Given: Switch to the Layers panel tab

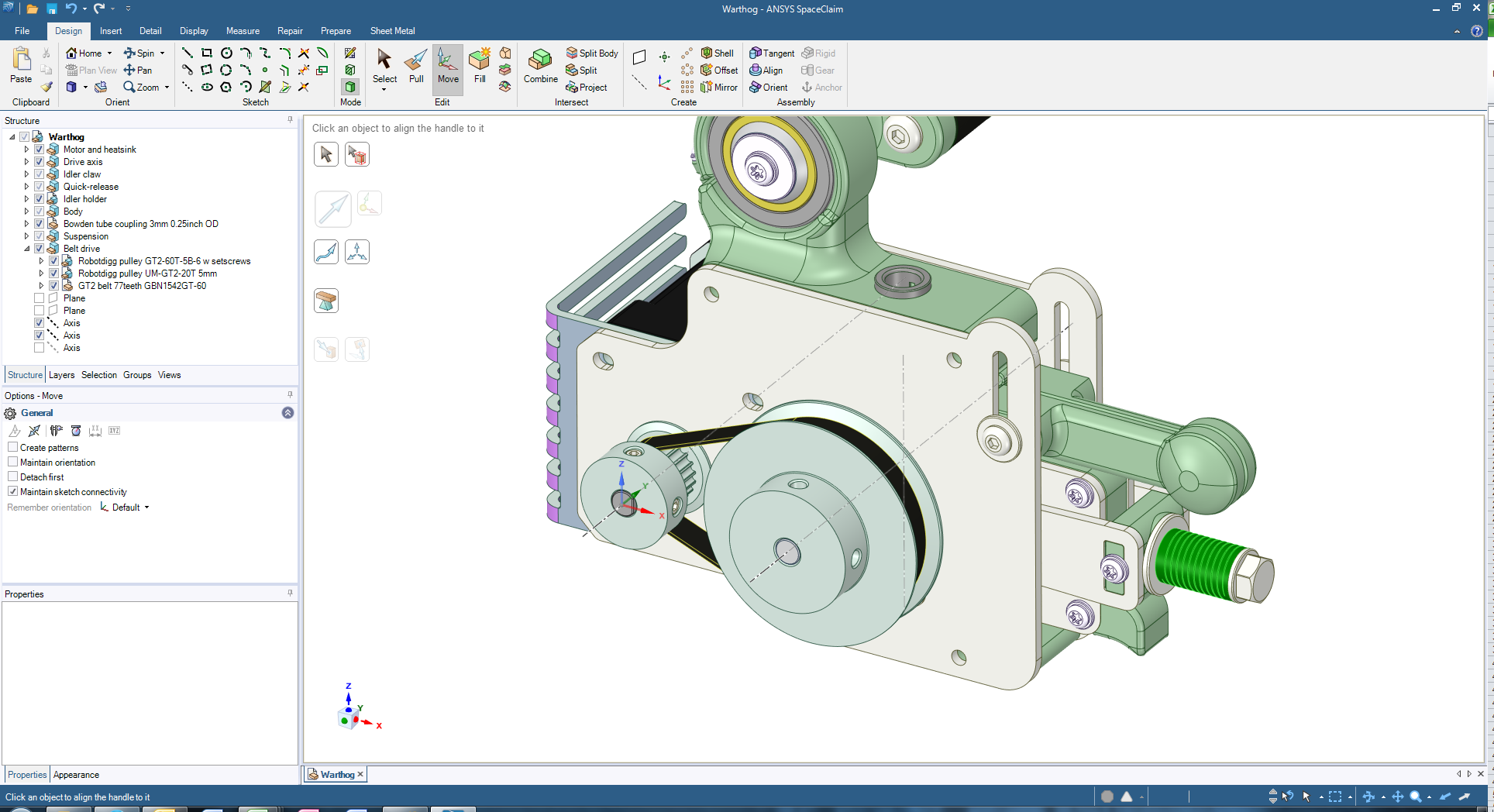Looking at the screenshot, I should (61, 375).
